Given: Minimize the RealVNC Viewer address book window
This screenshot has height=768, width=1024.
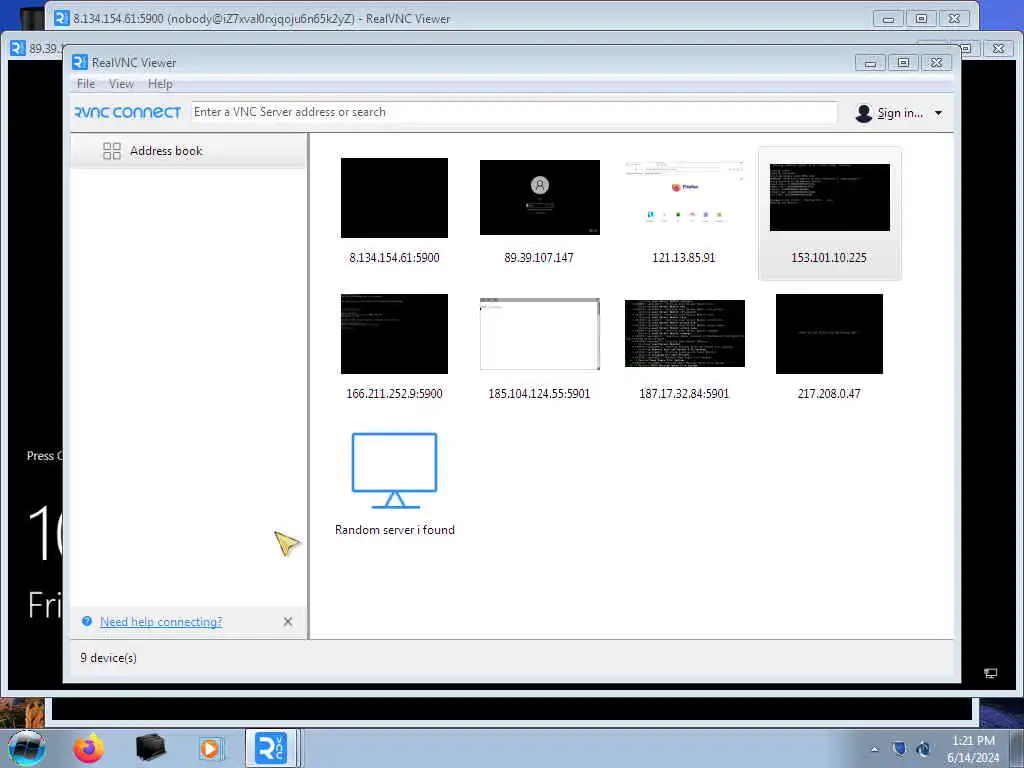Looking at the screenshot, I should (x=871, y=63).
